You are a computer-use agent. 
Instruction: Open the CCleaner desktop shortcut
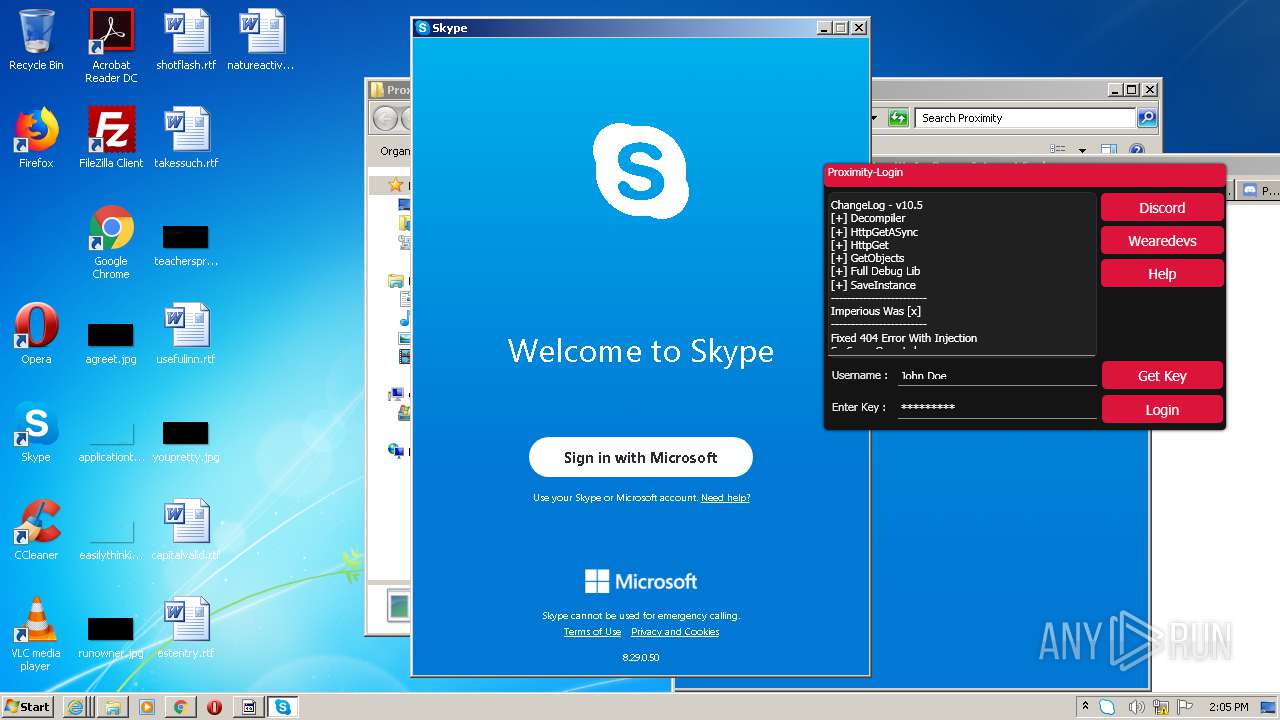(36, 530)
